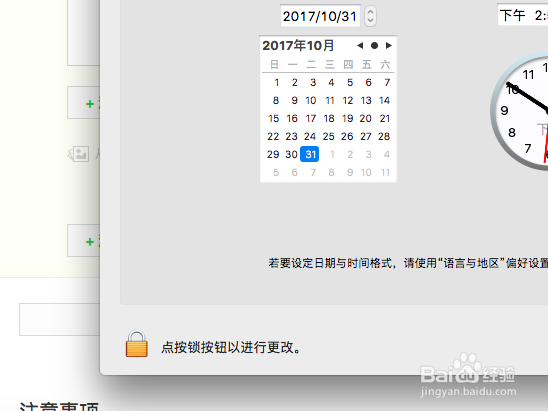
Task: Select October 12 in calendar
Action: (348, 101)
